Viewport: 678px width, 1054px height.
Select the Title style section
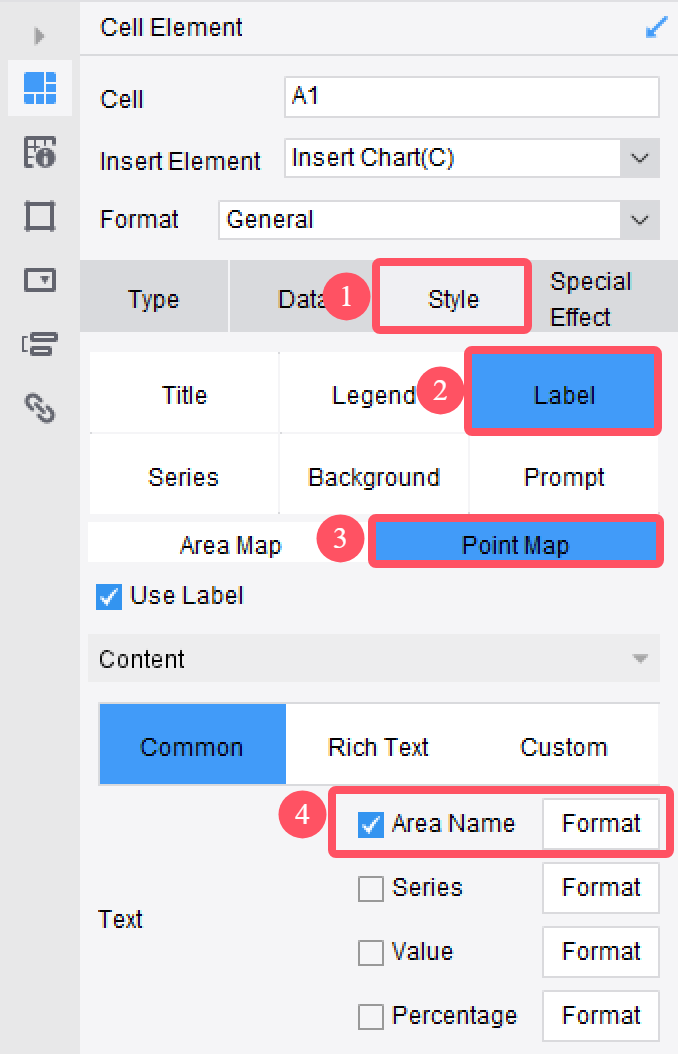[x=184, y=395]
